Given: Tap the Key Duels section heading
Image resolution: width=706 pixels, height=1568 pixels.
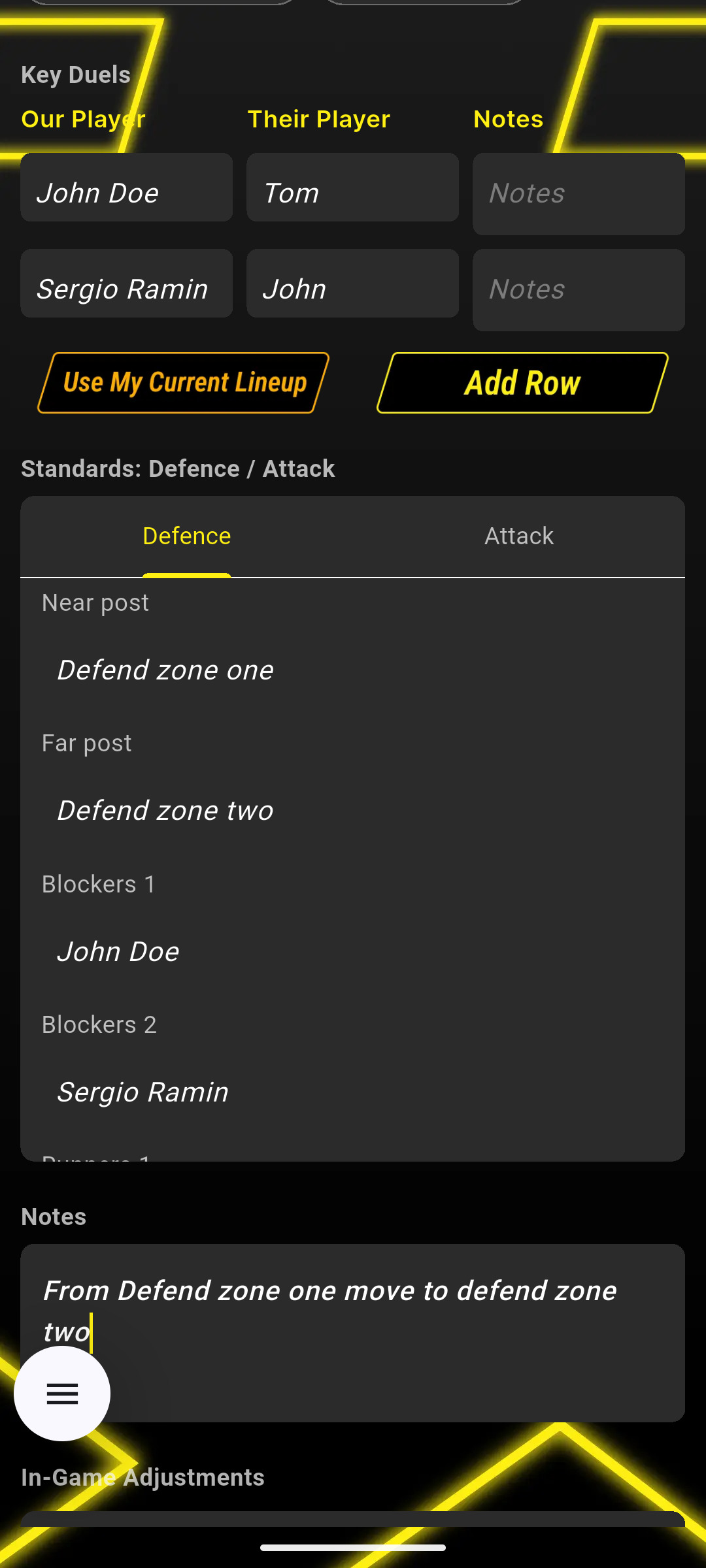Looking at the screenshot, I should click(x=76, y=75).
